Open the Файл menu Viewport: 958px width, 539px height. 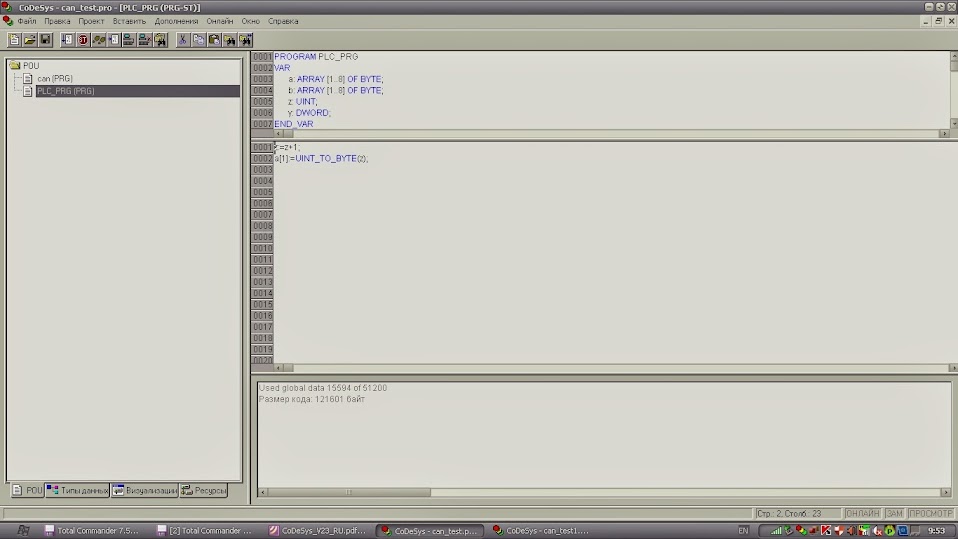(x=27, y=21)
